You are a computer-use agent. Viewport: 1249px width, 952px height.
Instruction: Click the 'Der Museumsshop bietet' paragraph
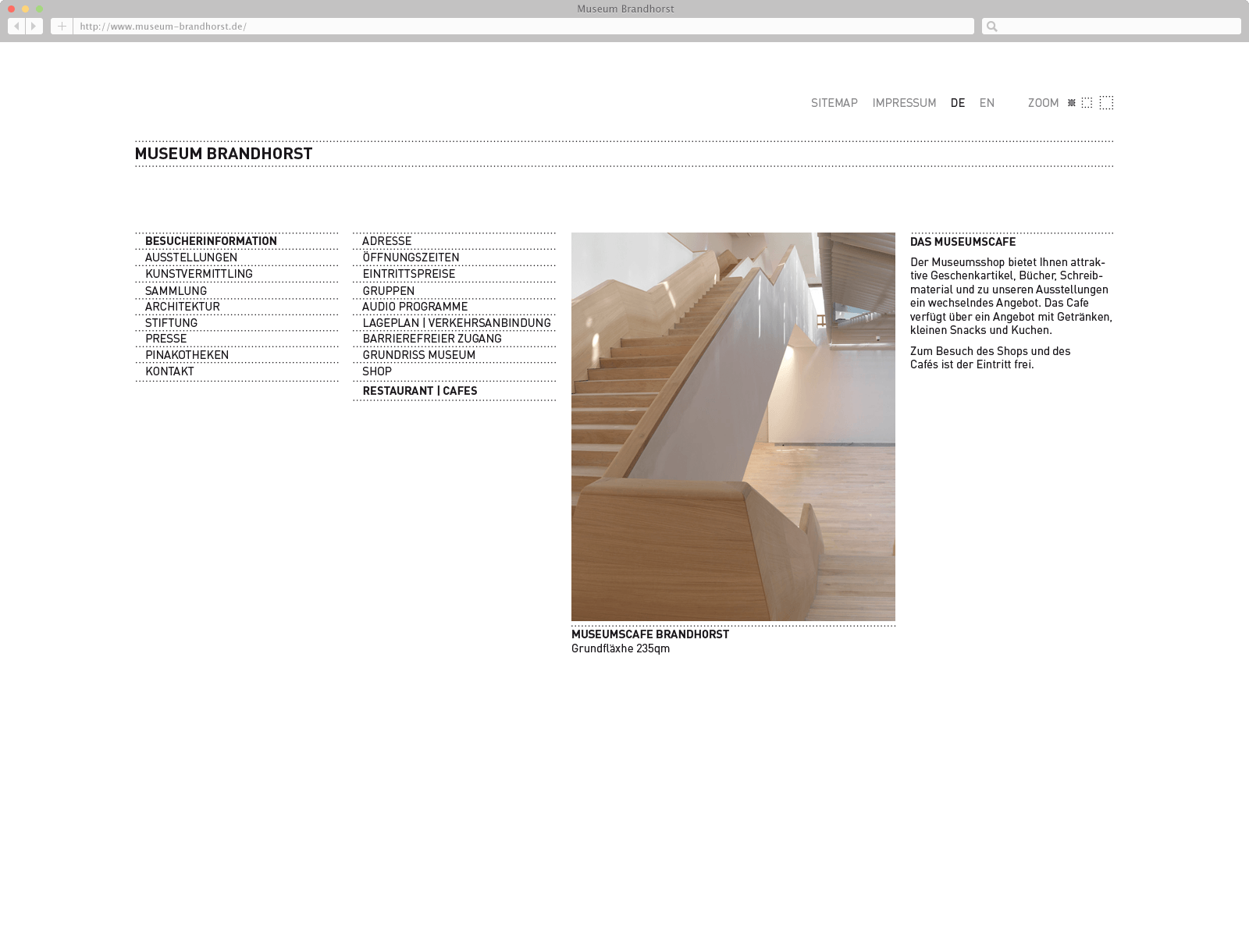(1011, 296)
